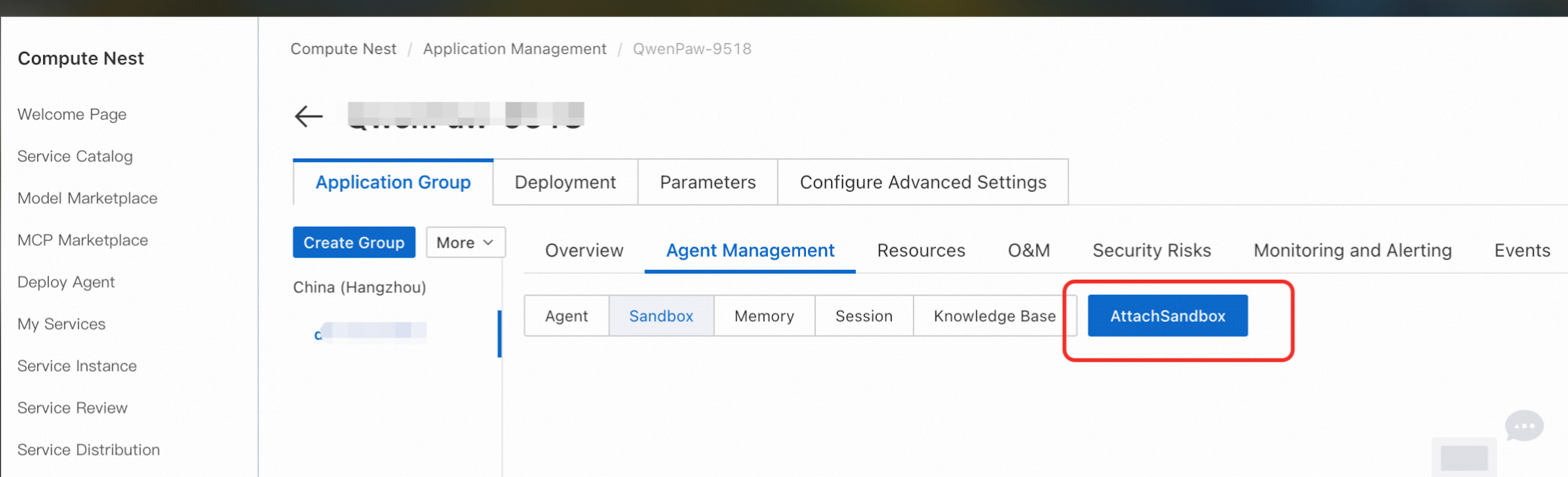The height and width of the screenshot is (477, 1568).
Task: Select the blurred group under China (Hangzhou)
Action: click(x=371, y=333)
